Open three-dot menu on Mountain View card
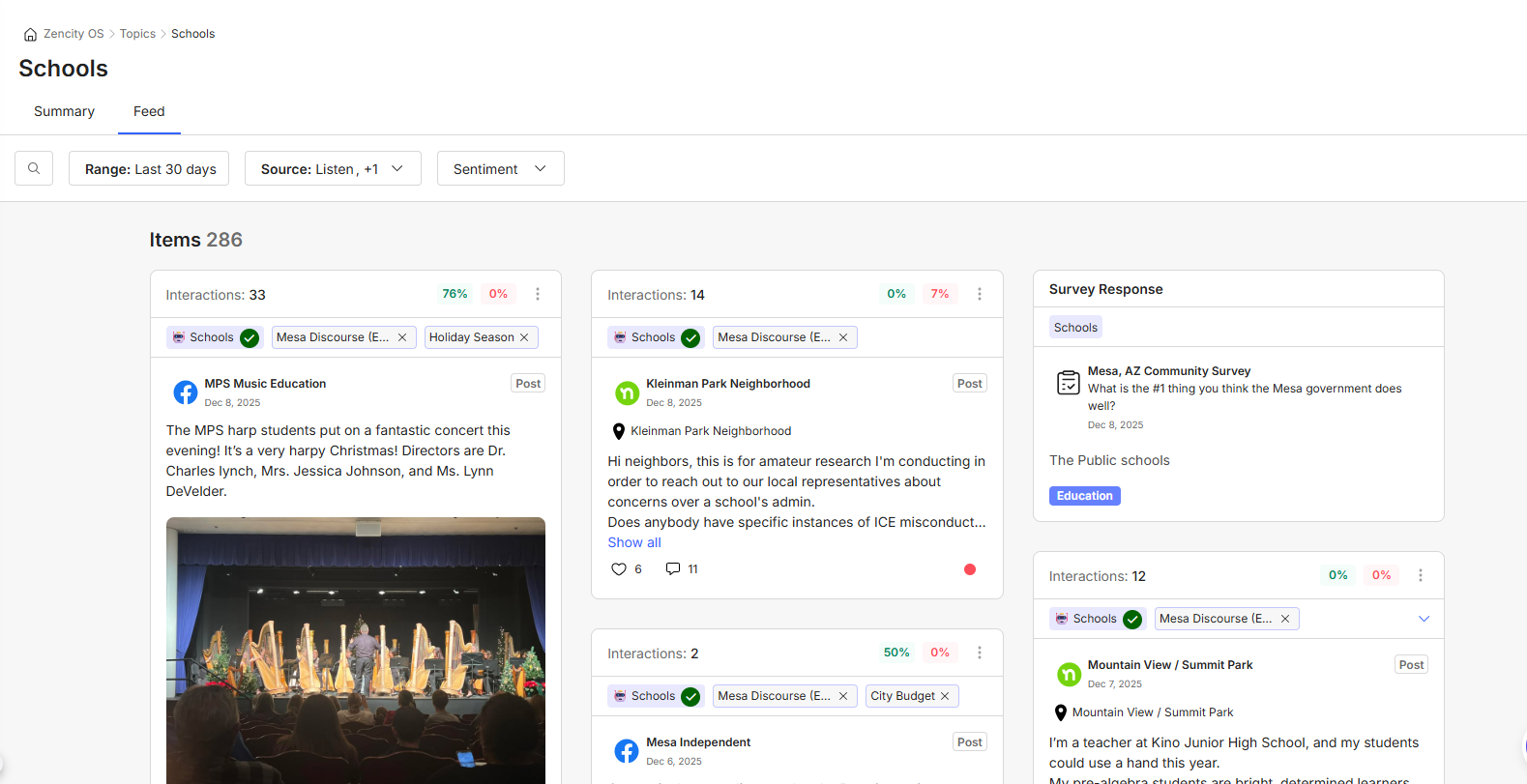Image resolution: width=1527 pixels, height=784 pixels. point(1420,575)
